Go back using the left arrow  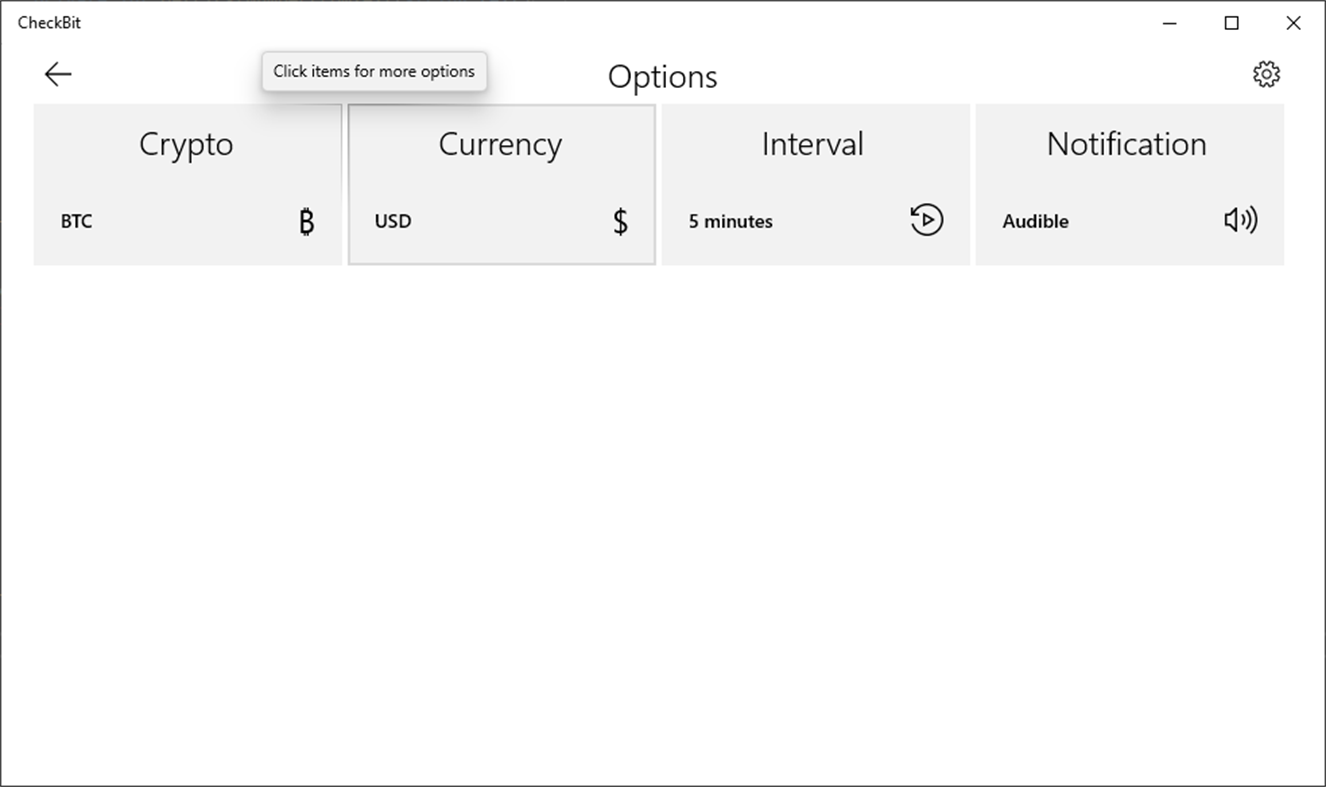[58, 74]
